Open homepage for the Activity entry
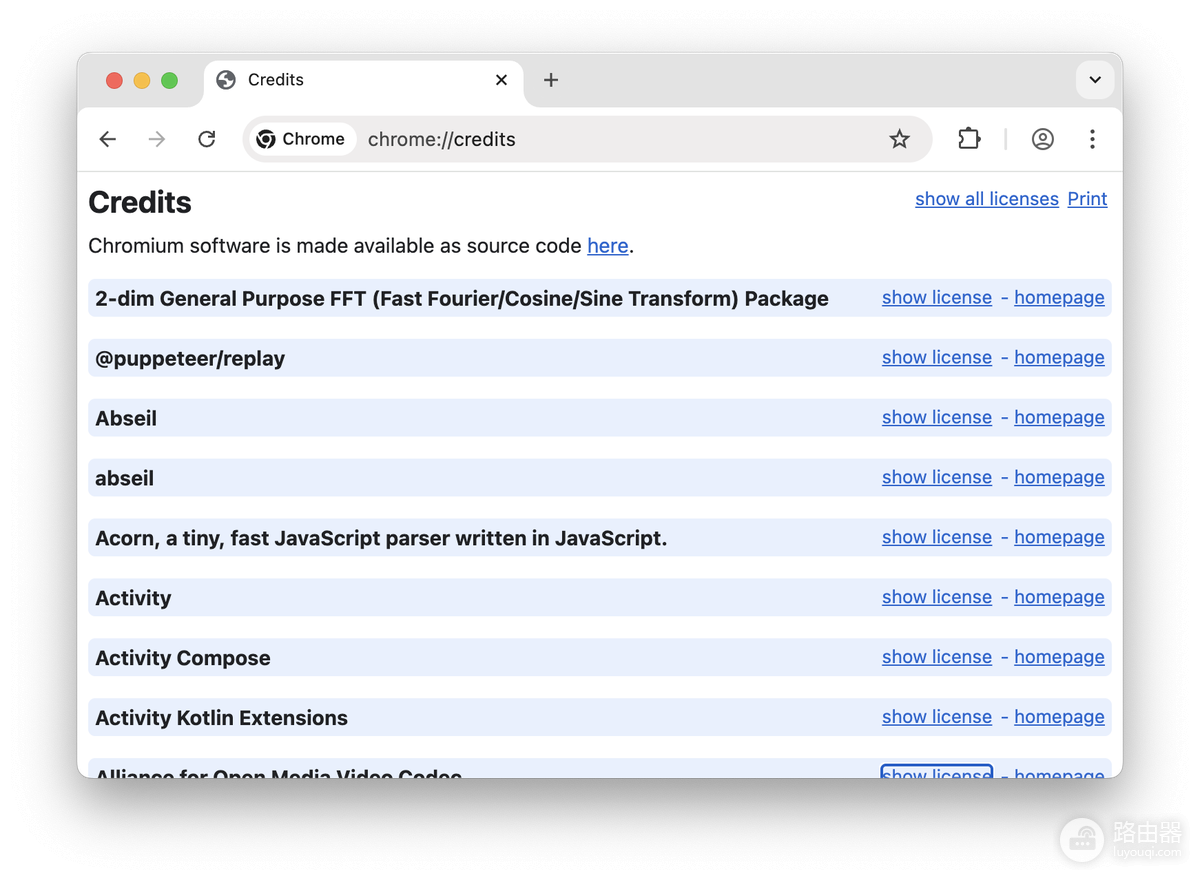This screenshot has height=880, width=1200. (x=1059, y=598)
